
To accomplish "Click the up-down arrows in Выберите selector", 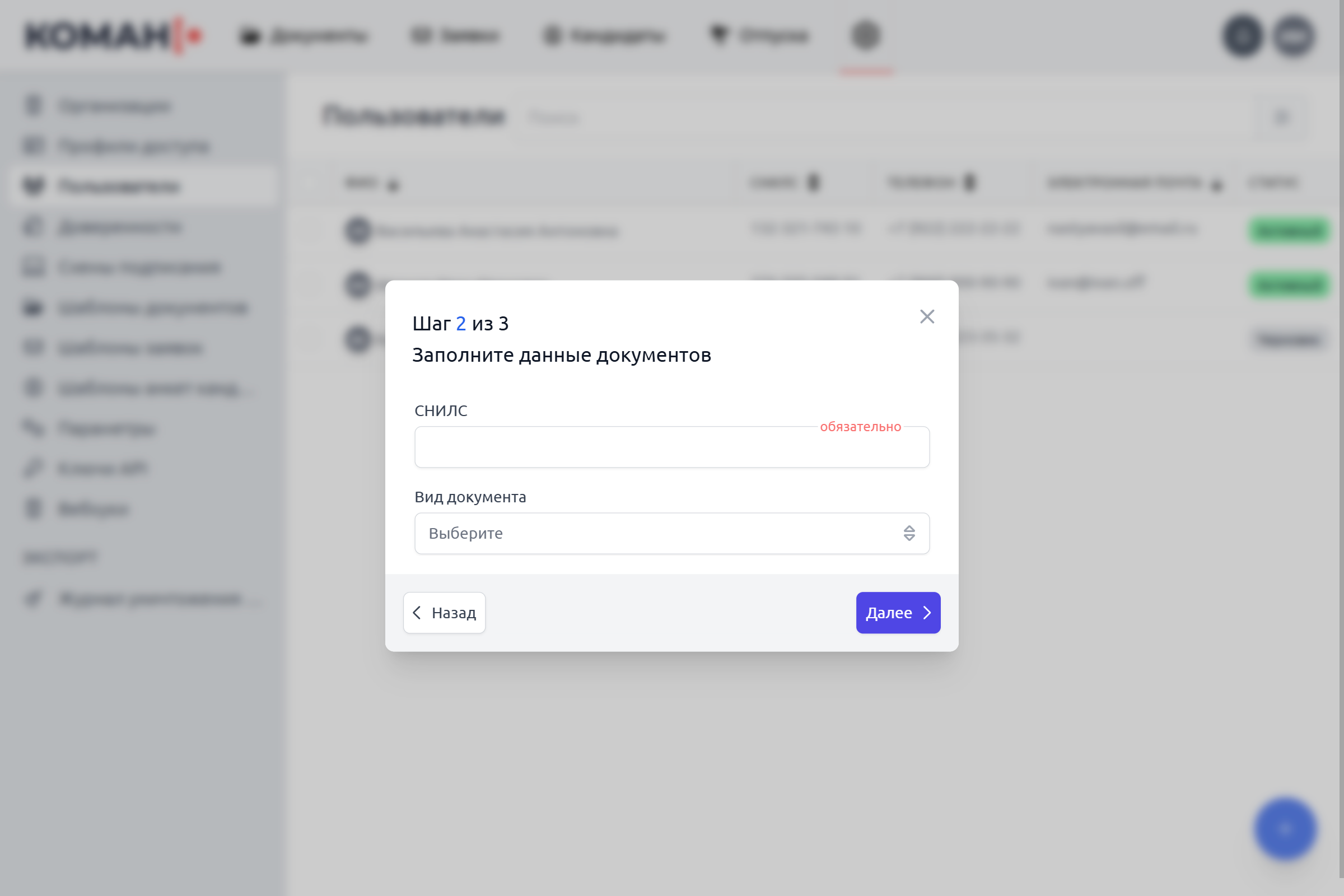I will (909, 533).
